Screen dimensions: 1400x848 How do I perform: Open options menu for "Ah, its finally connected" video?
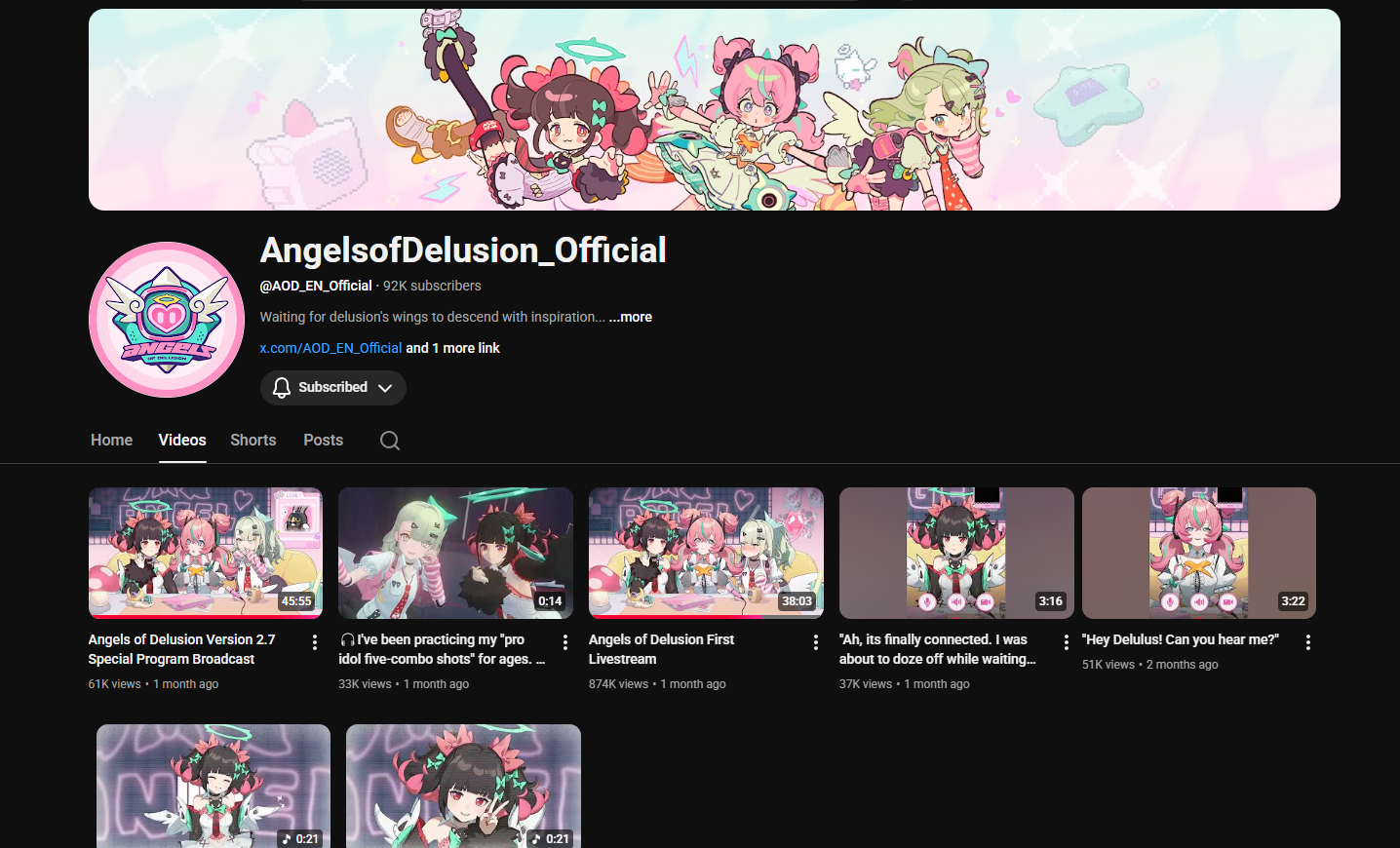[x=1066, y=642]
